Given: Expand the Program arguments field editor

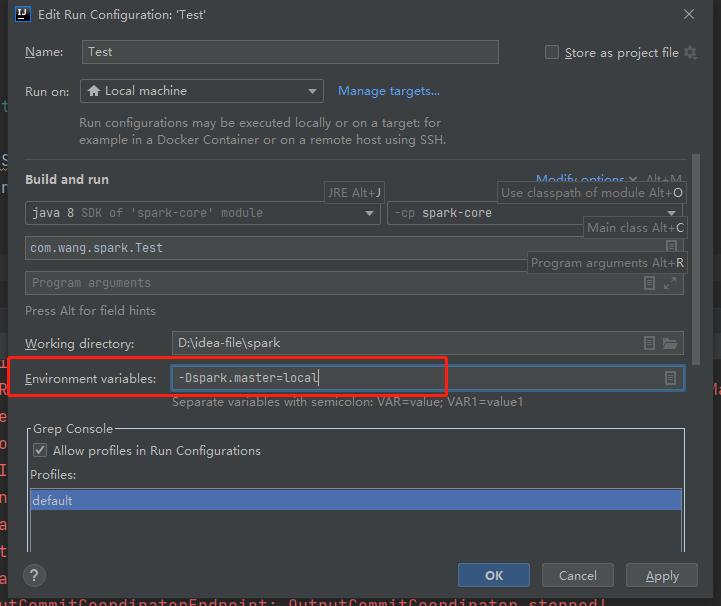Looking at the screenshot, I should coord(670,283).
